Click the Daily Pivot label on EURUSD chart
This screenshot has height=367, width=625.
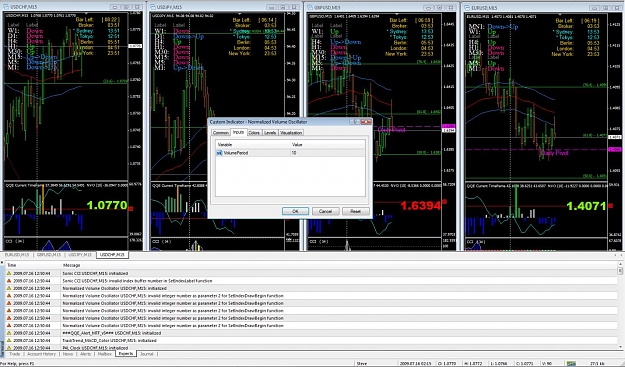554,153
